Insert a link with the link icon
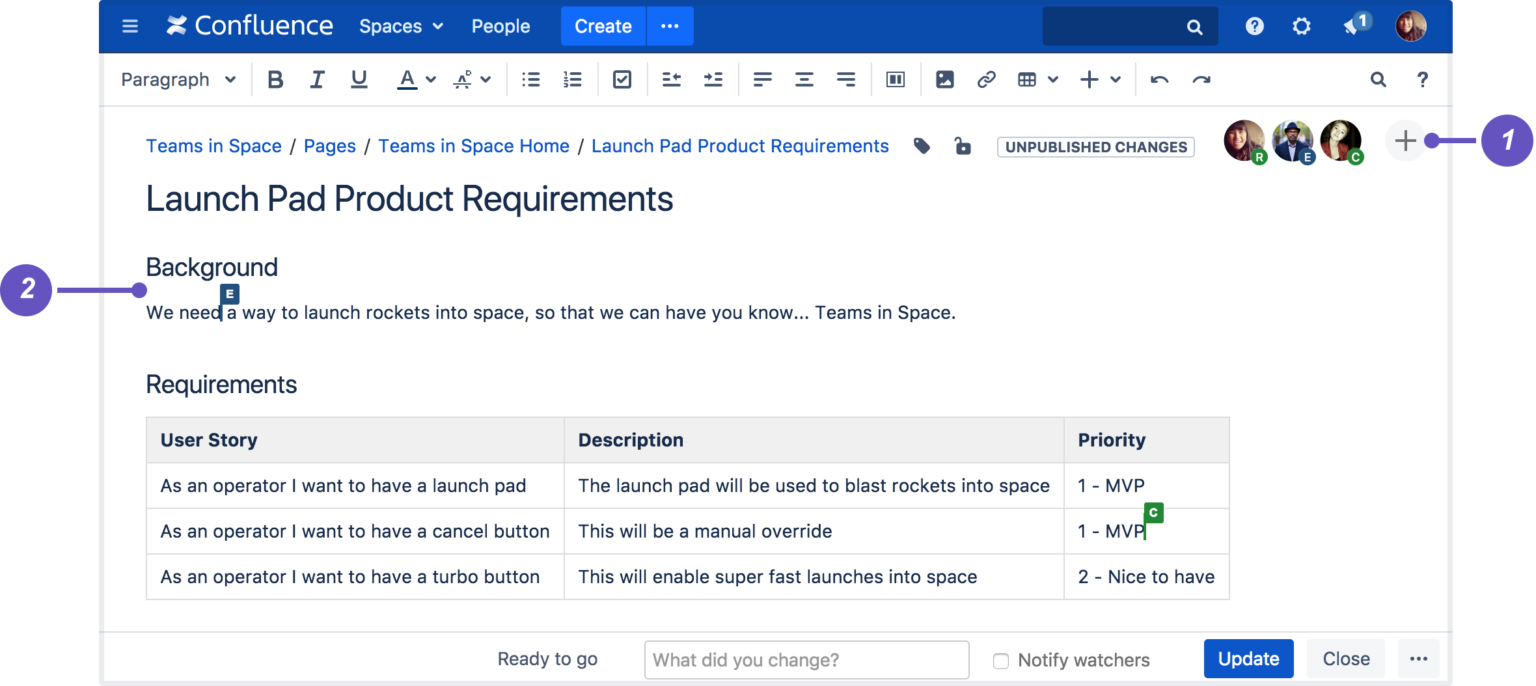The height and width of the screenshot is (686, 1536). click(x=987, y=79)
